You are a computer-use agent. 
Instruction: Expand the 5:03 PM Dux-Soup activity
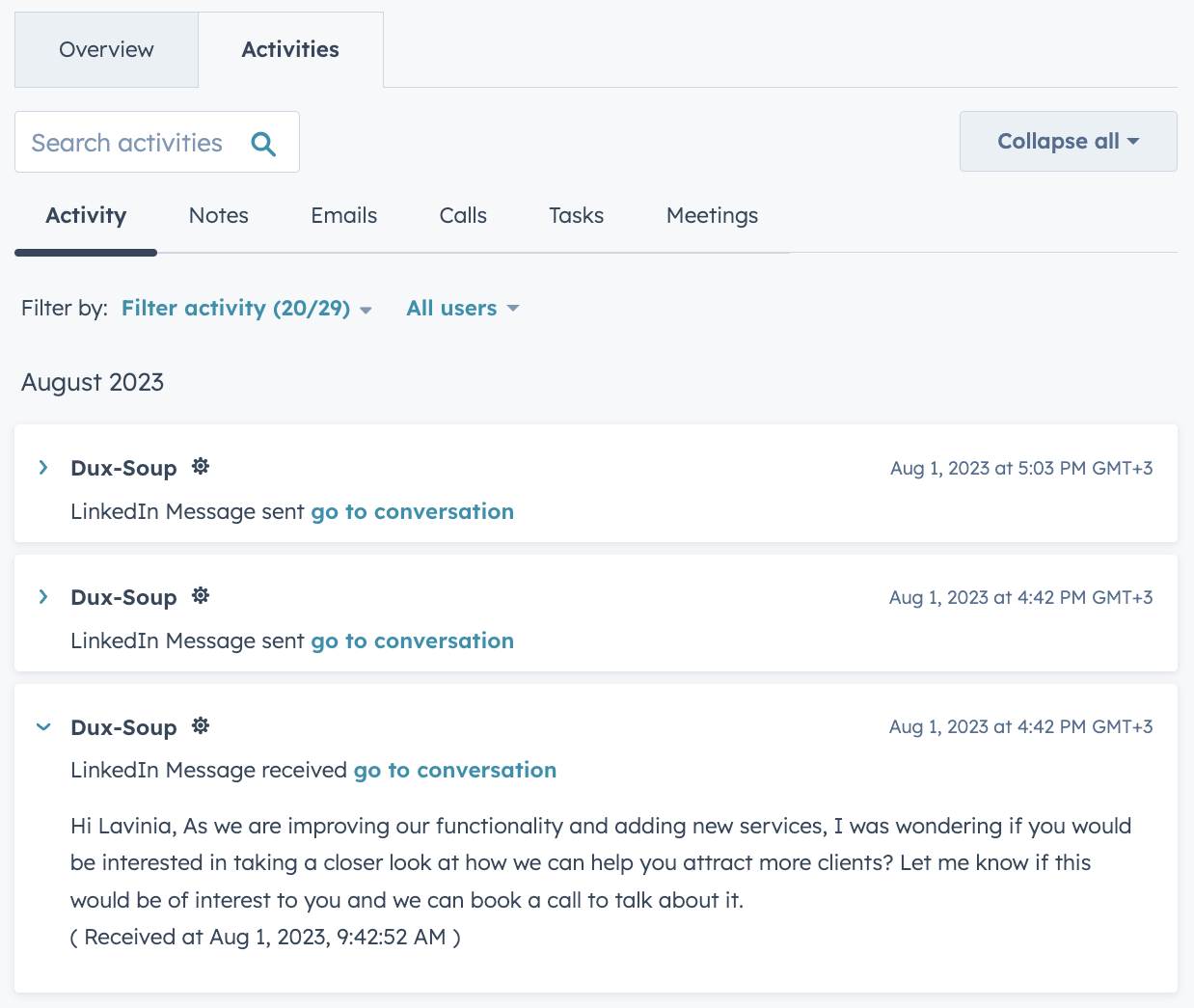tap(43, 468)
